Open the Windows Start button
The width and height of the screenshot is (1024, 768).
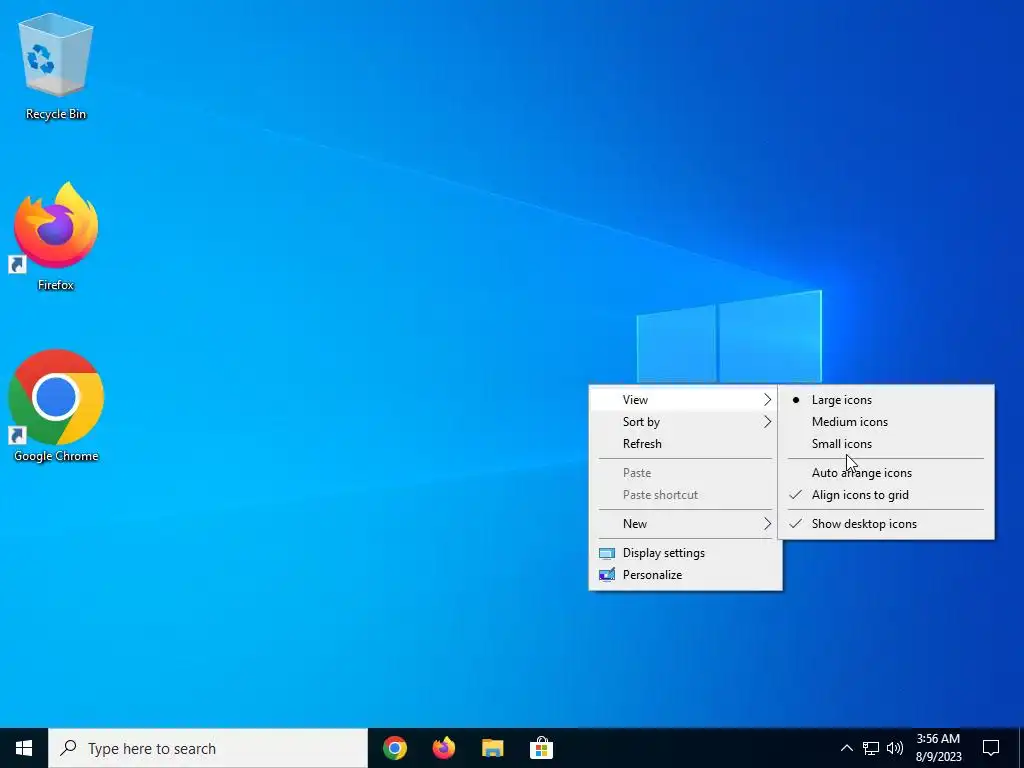(x=24, y=748)
